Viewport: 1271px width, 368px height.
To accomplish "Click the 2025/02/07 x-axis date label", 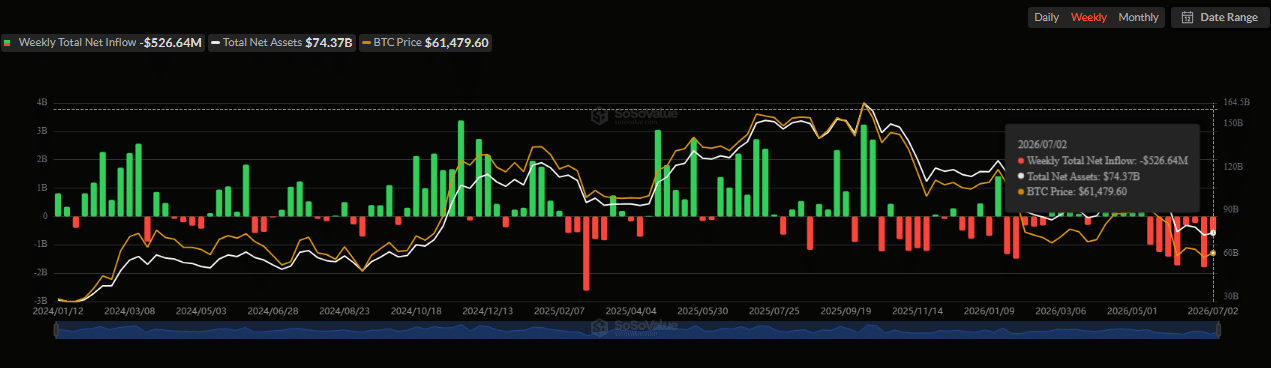I will pos(559,311).
